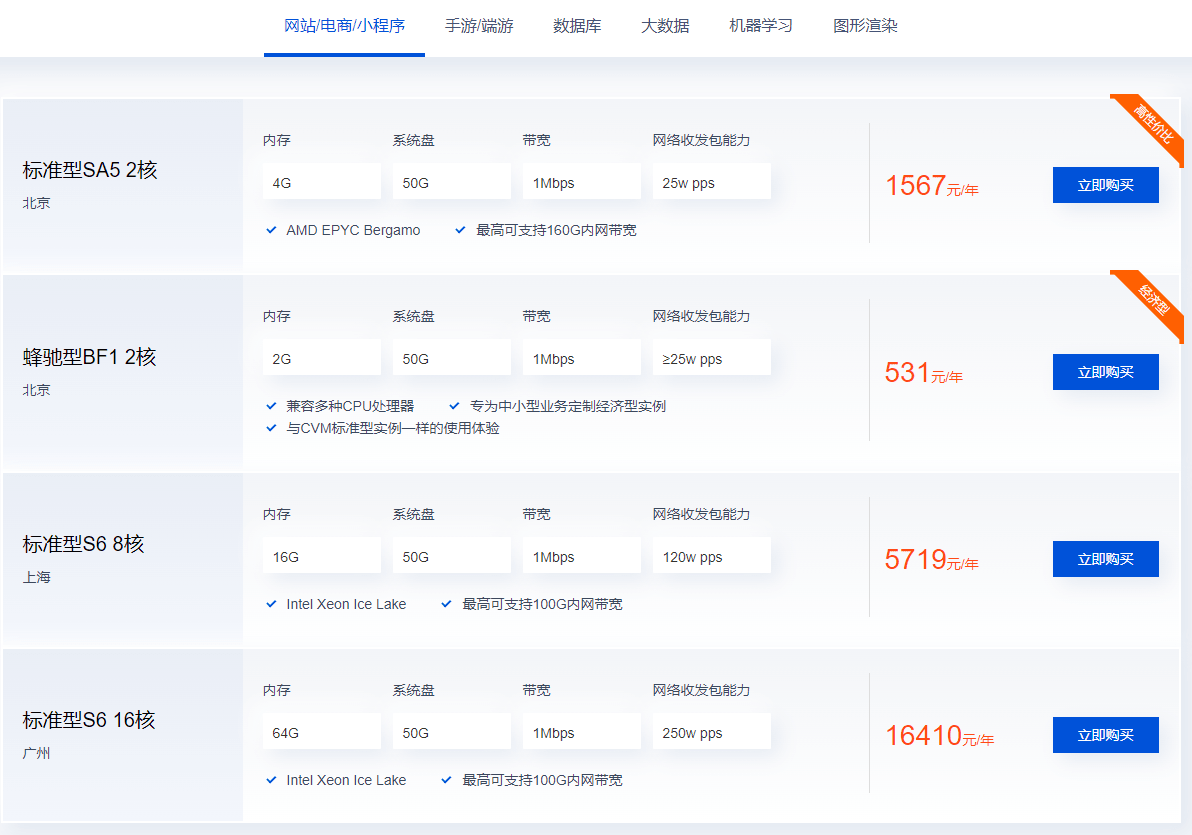Click the 2G memory value box

[x=322, y=358]
